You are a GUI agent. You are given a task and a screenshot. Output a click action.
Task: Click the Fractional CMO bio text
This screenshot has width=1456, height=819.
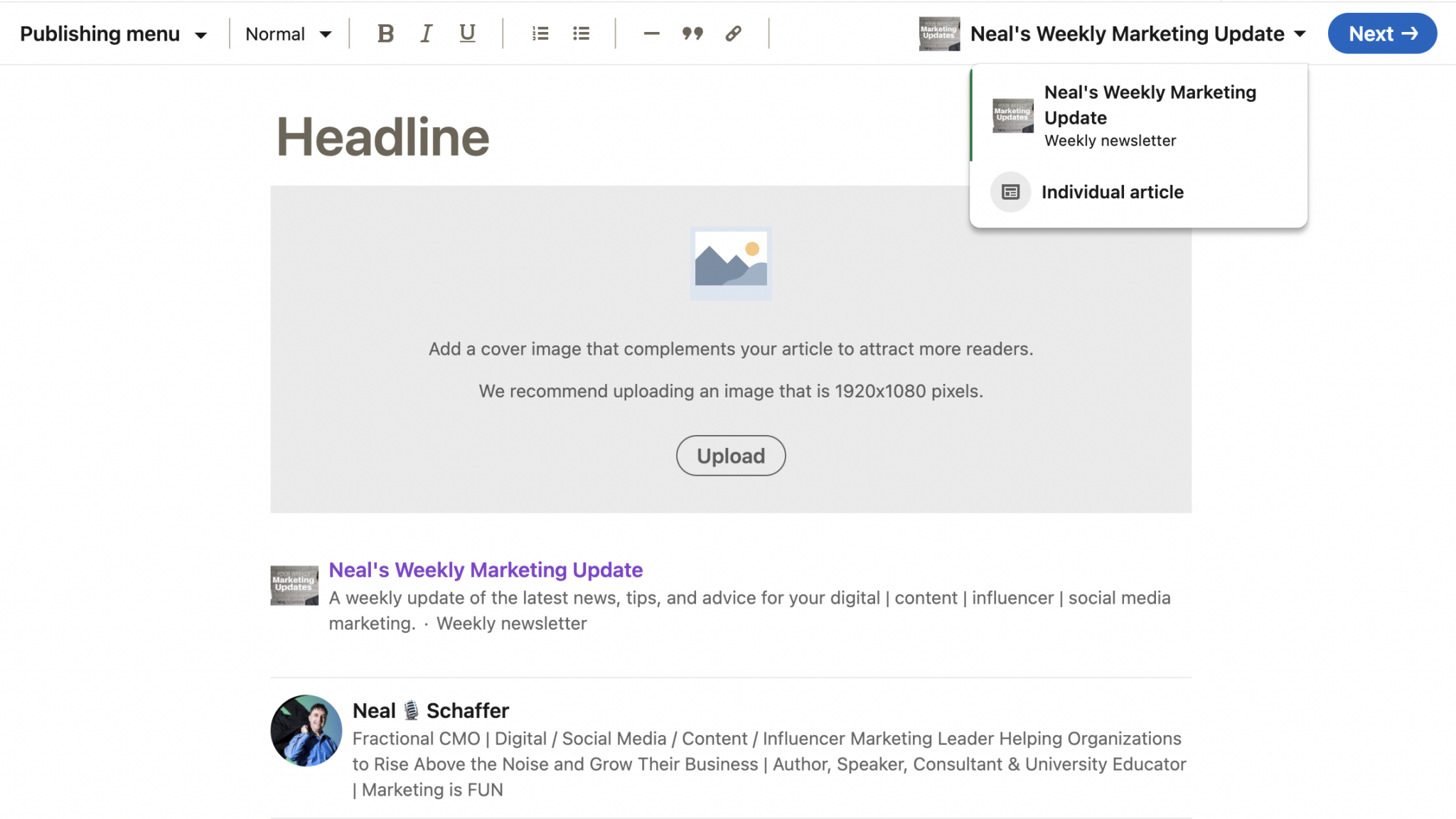tap(769, 764)
